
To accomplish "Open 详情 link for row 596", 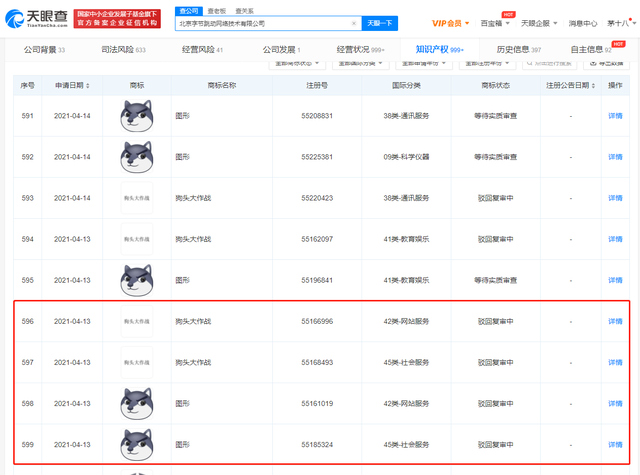I will pos(615,321).
